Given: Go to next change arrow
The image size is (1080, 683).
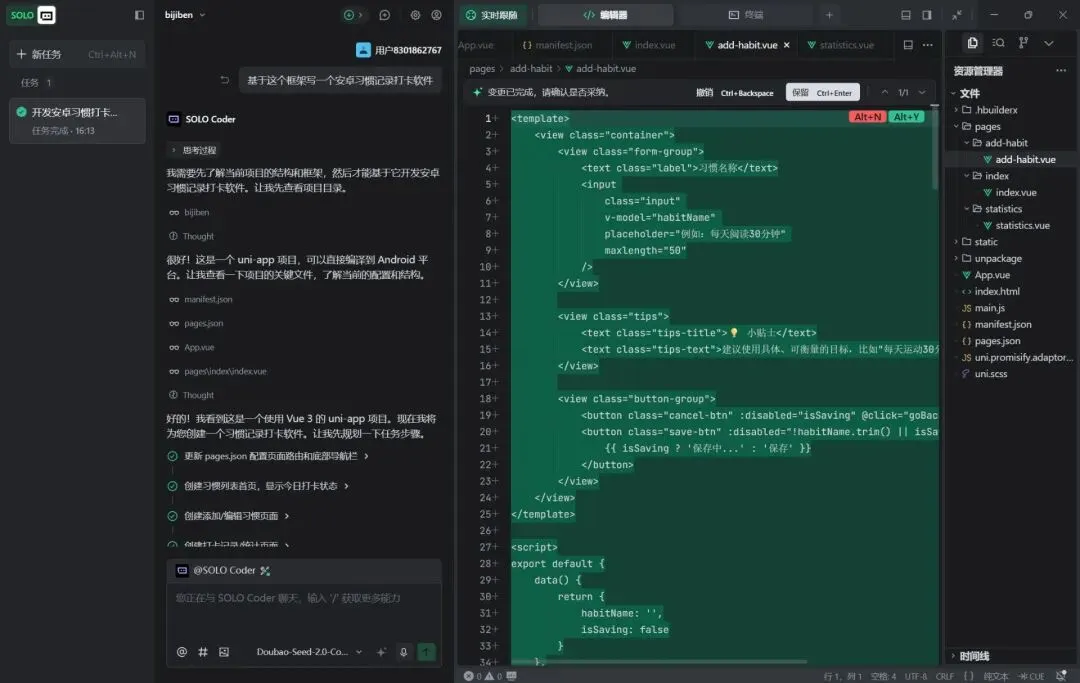Looking at the screenshot, I should (922, 93).
